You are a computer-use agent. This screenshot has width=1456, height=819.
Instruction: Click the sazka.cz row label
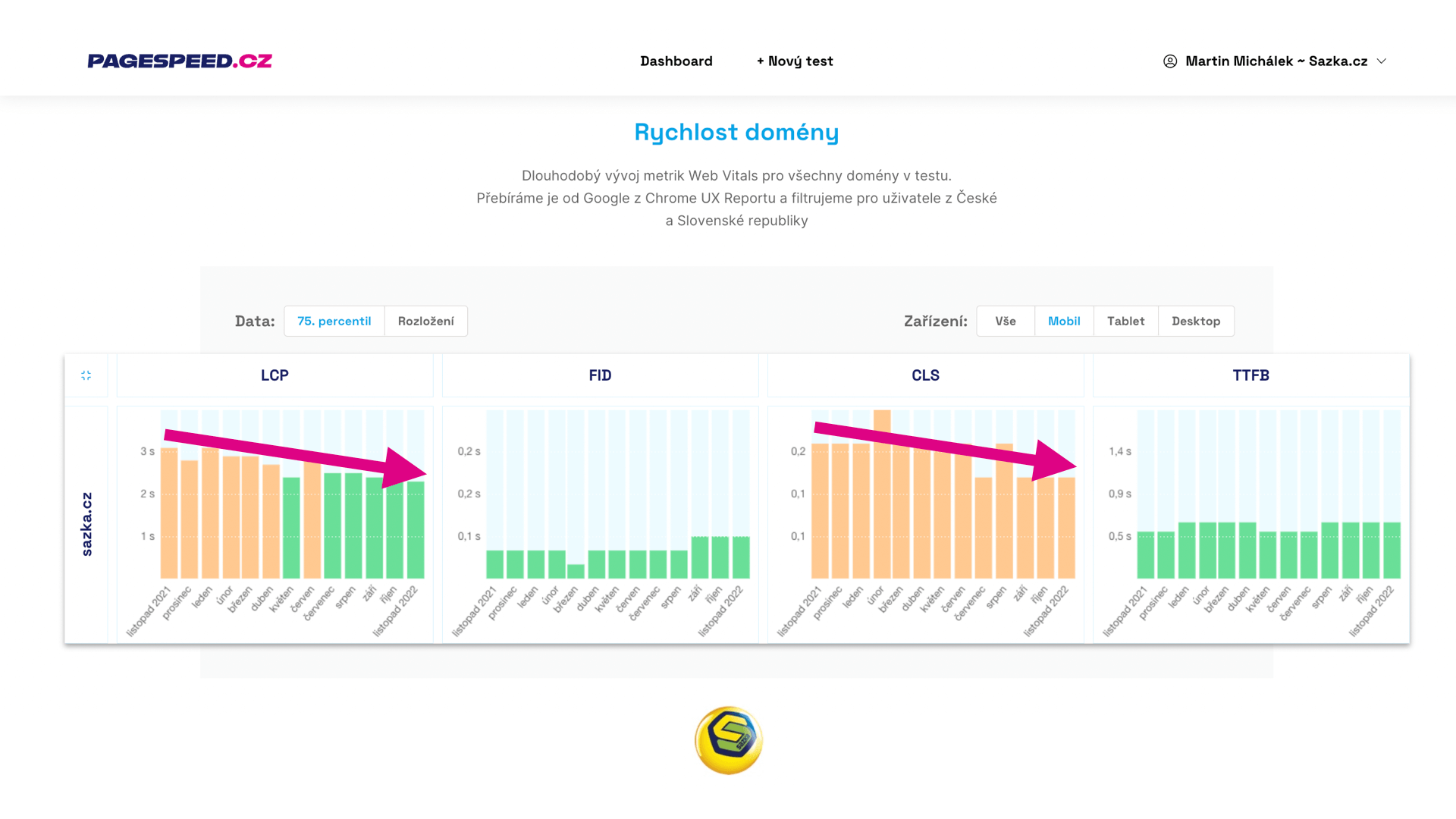pyautogui.click(x=86, y=524)
